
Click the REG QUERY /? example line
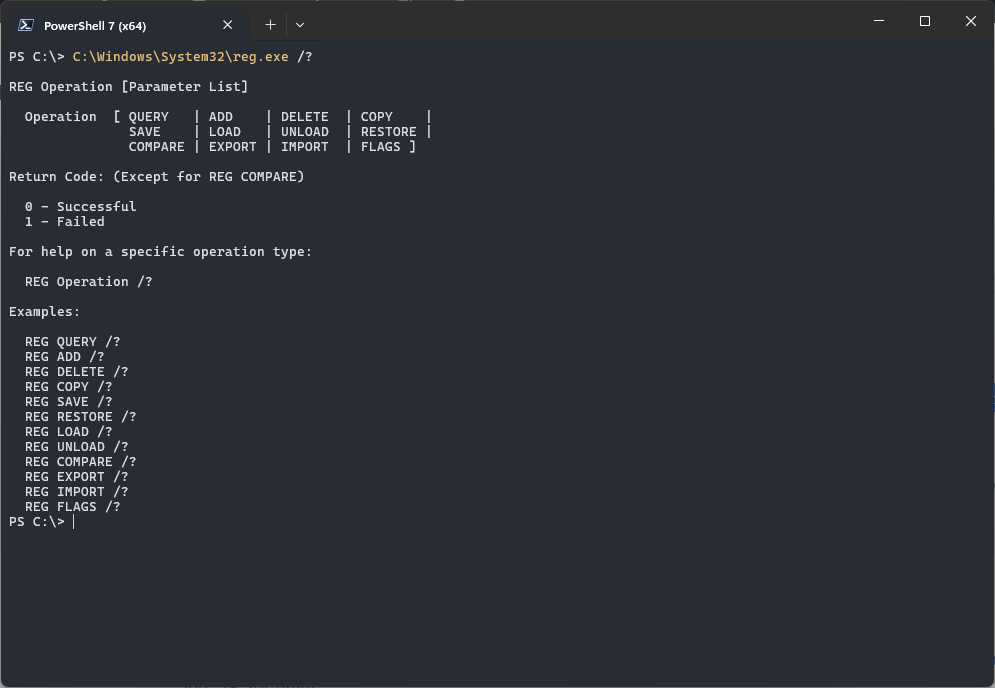pyautogui.click(x=72, y=342)
